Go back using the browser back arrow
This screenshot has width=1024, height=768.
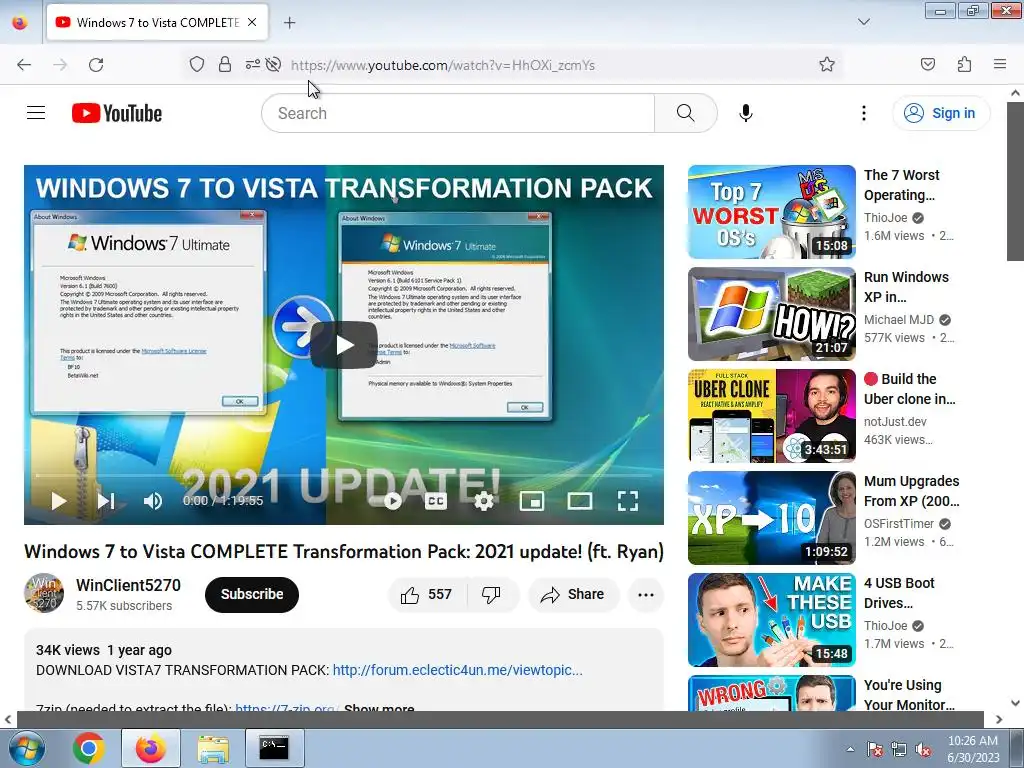click(x=24, y=65)
